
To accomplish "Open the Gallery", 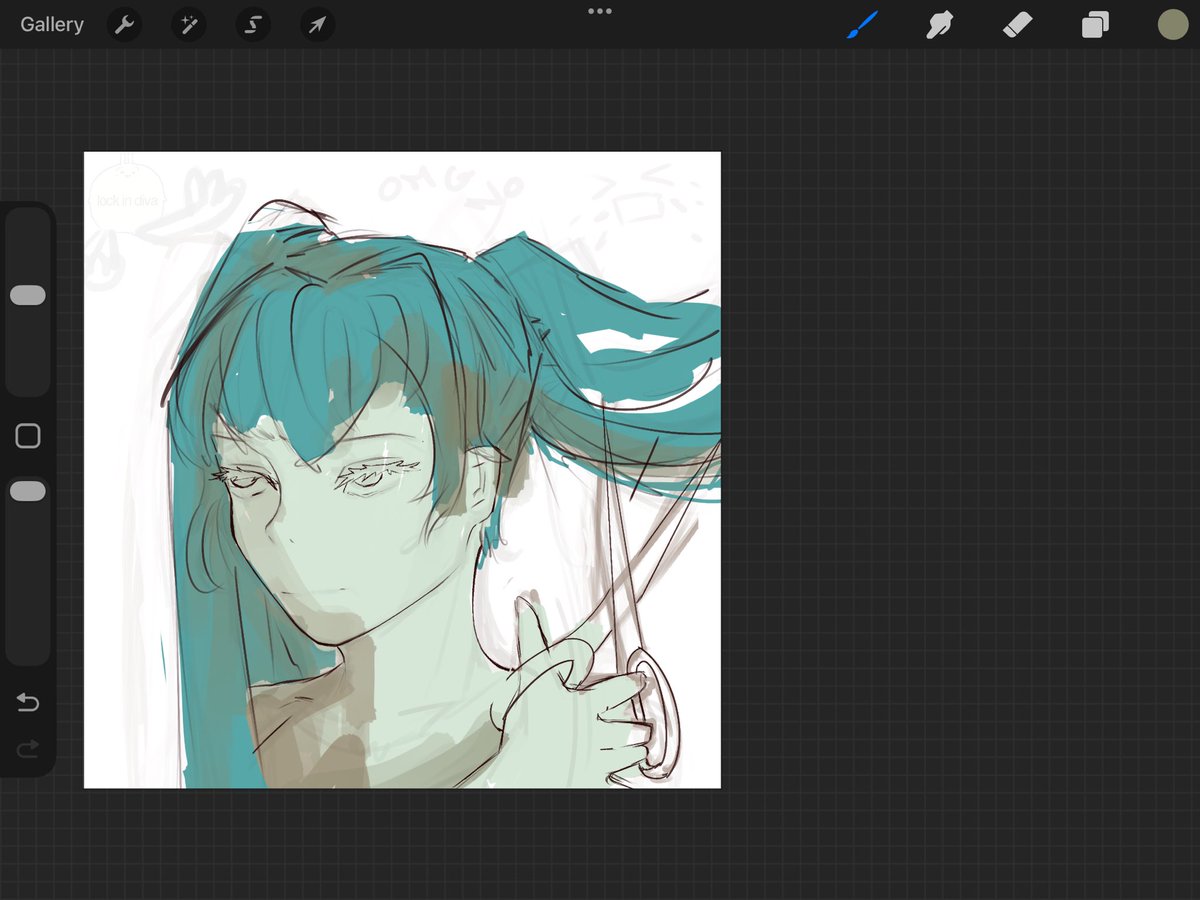I will (52, 25).
